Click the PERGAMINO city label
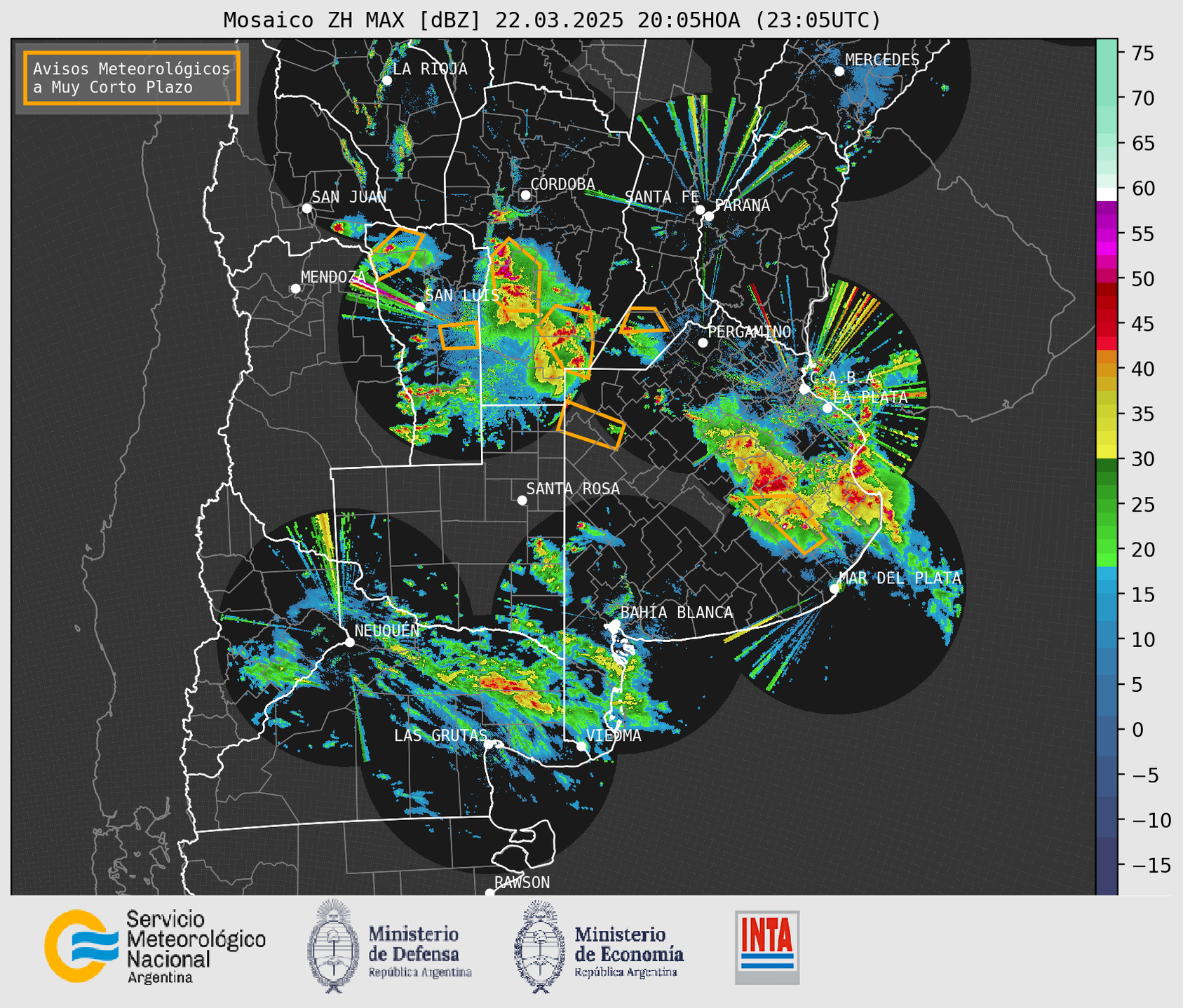Screen dimensions: 1183x1008 coord(750,332)
